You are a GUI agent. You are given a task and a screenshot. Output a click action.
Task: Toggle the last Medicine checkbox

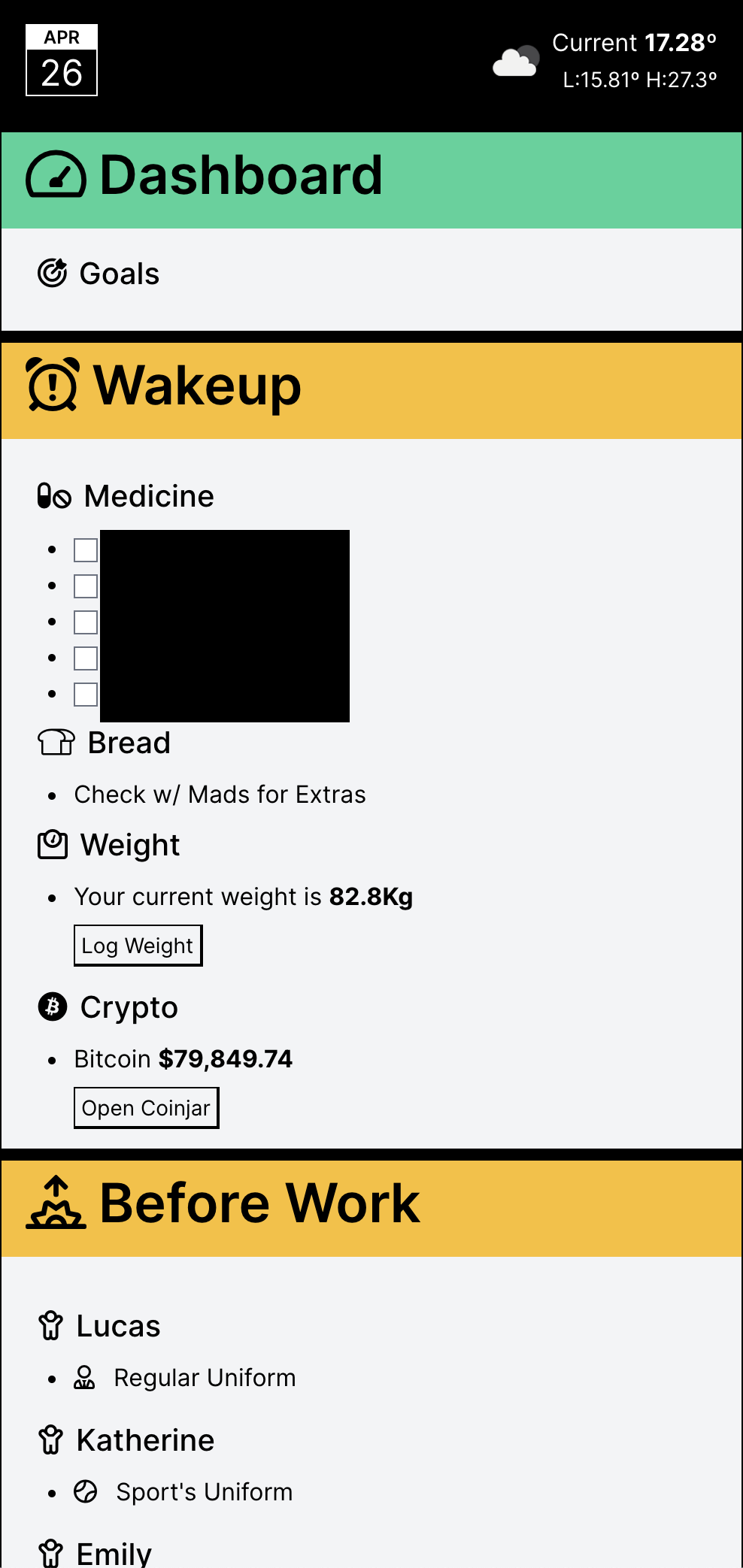point(86,695)
